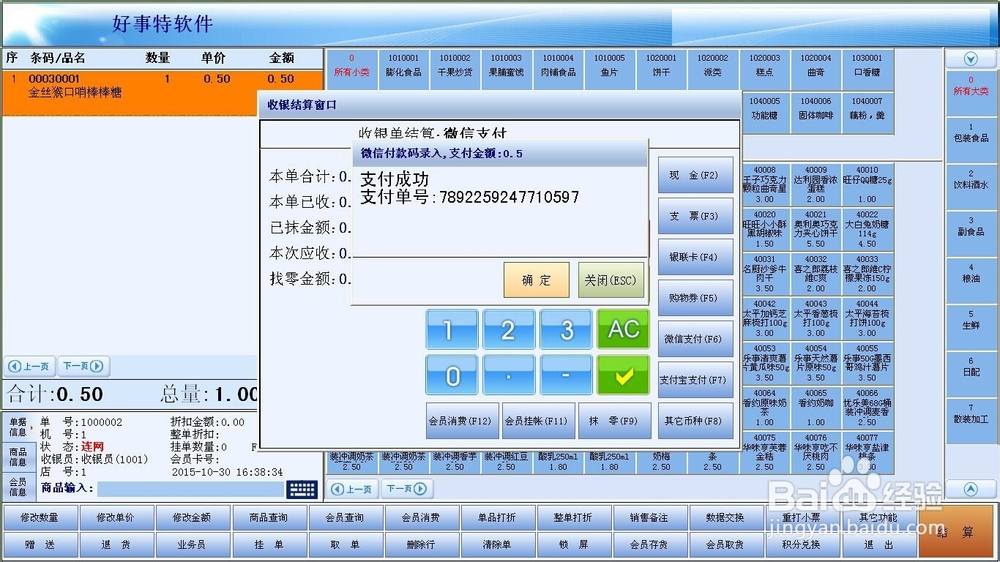Tap keypad digit 2
The width and height of the screenshot is (1000, 562).
click(508, 329)
